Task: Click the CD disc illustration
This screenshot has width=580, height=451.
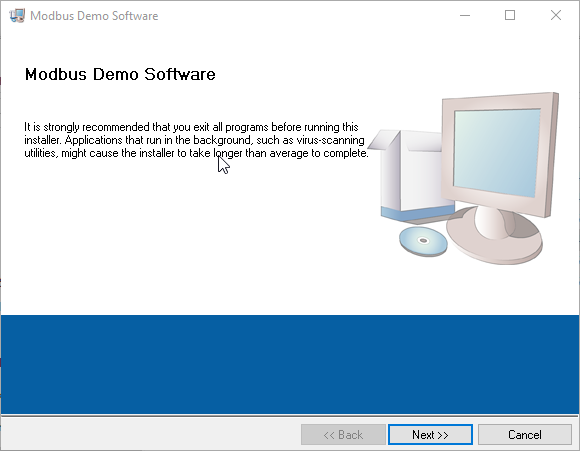Action: tap(423, 241)
